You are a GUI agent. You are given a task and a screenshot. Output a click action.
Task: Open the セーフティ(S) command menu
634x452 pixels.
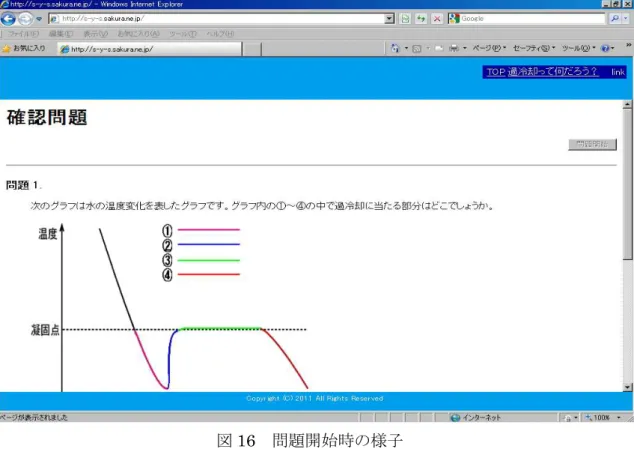coord(534,49)
